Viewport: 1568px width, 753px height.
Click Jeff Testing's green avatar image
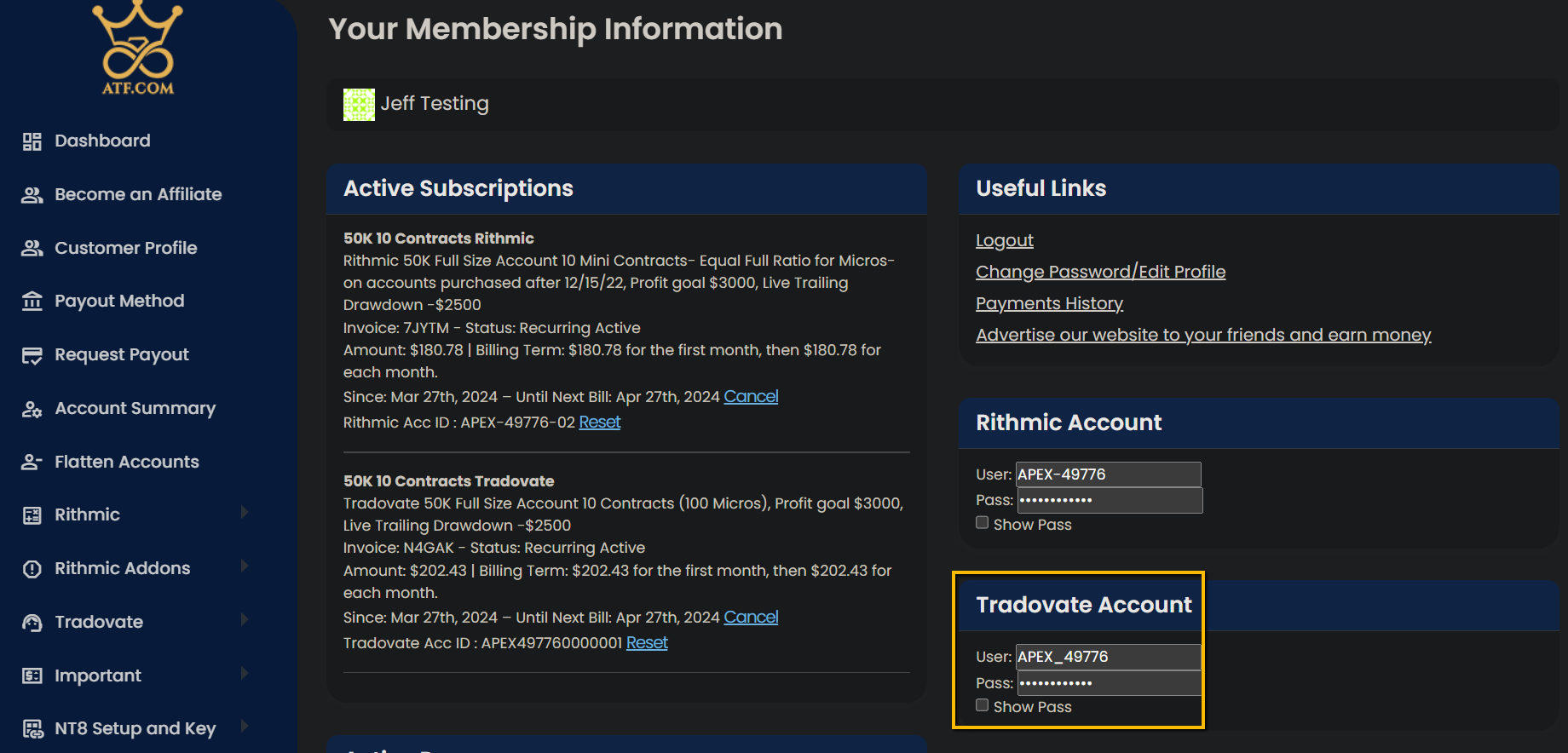point(359,105)
